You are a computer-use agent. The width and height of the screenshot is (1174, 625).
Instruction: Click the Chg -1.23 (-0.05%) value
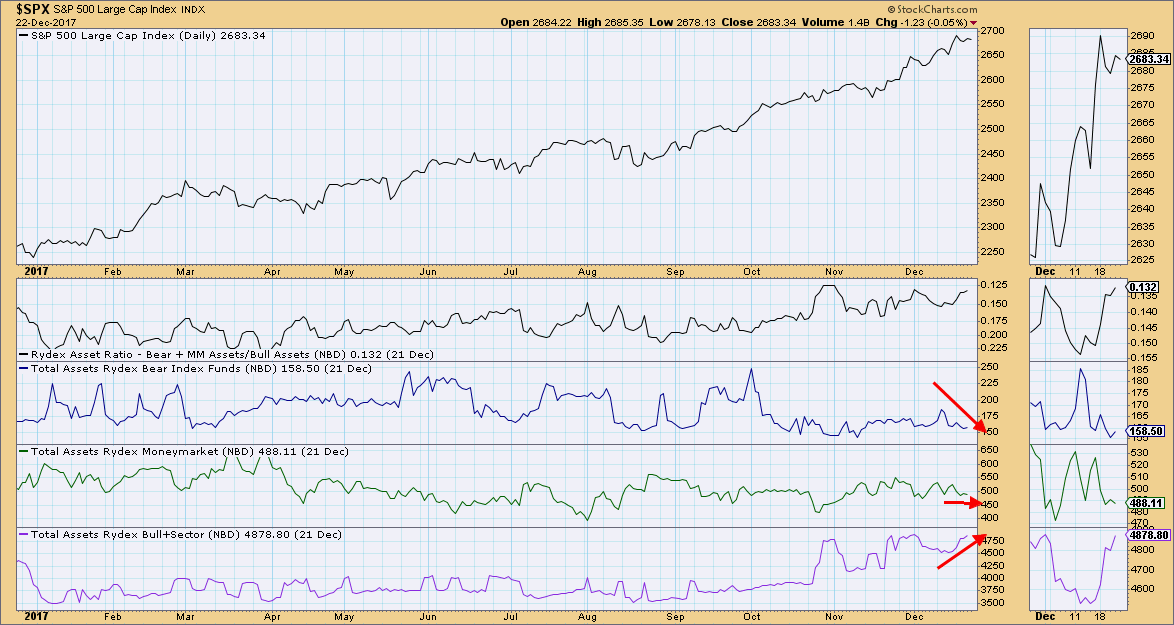tap(919, 22)
